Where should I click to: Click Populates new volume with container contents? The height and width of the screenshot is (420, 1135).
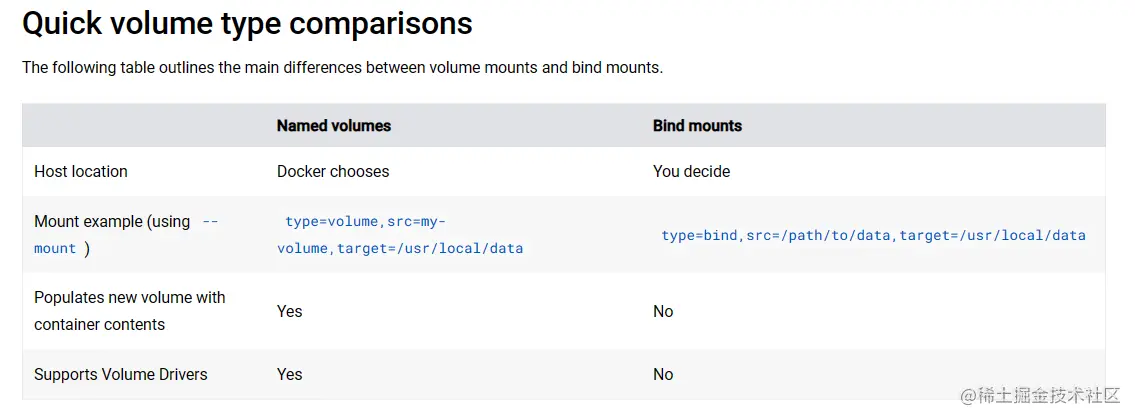click(130, 311)
